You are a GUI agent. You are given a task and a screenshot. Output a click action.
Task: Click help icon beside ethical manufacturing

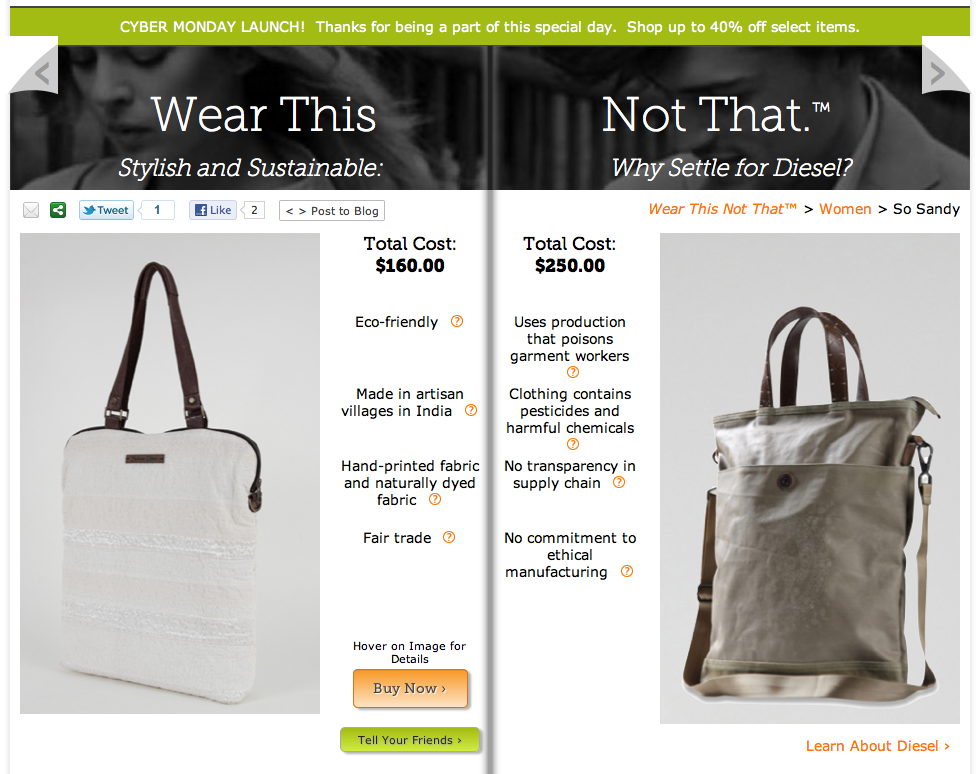click(x=627, y=571)
